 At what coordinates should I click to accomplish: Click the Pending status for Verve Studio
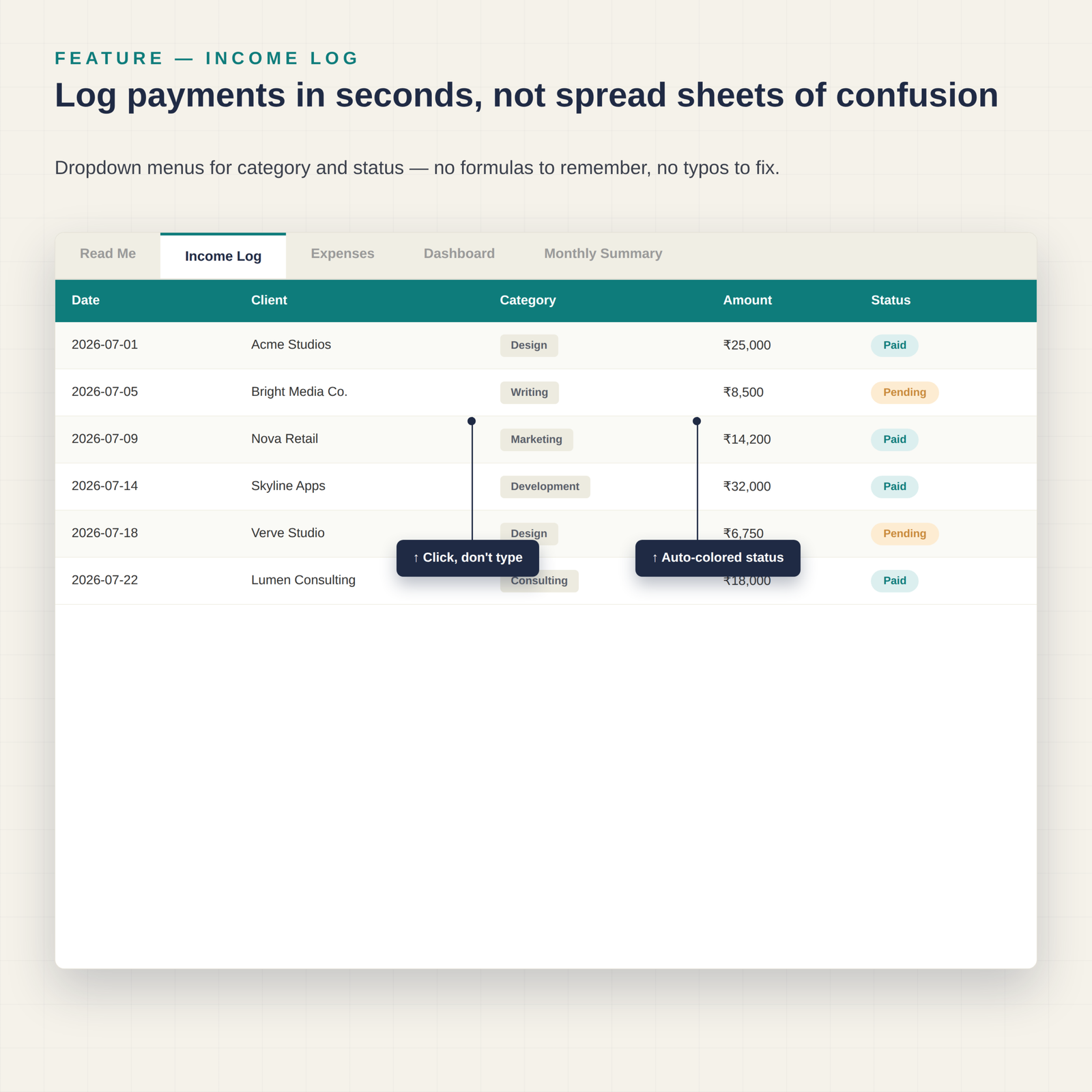click(904, 534)
